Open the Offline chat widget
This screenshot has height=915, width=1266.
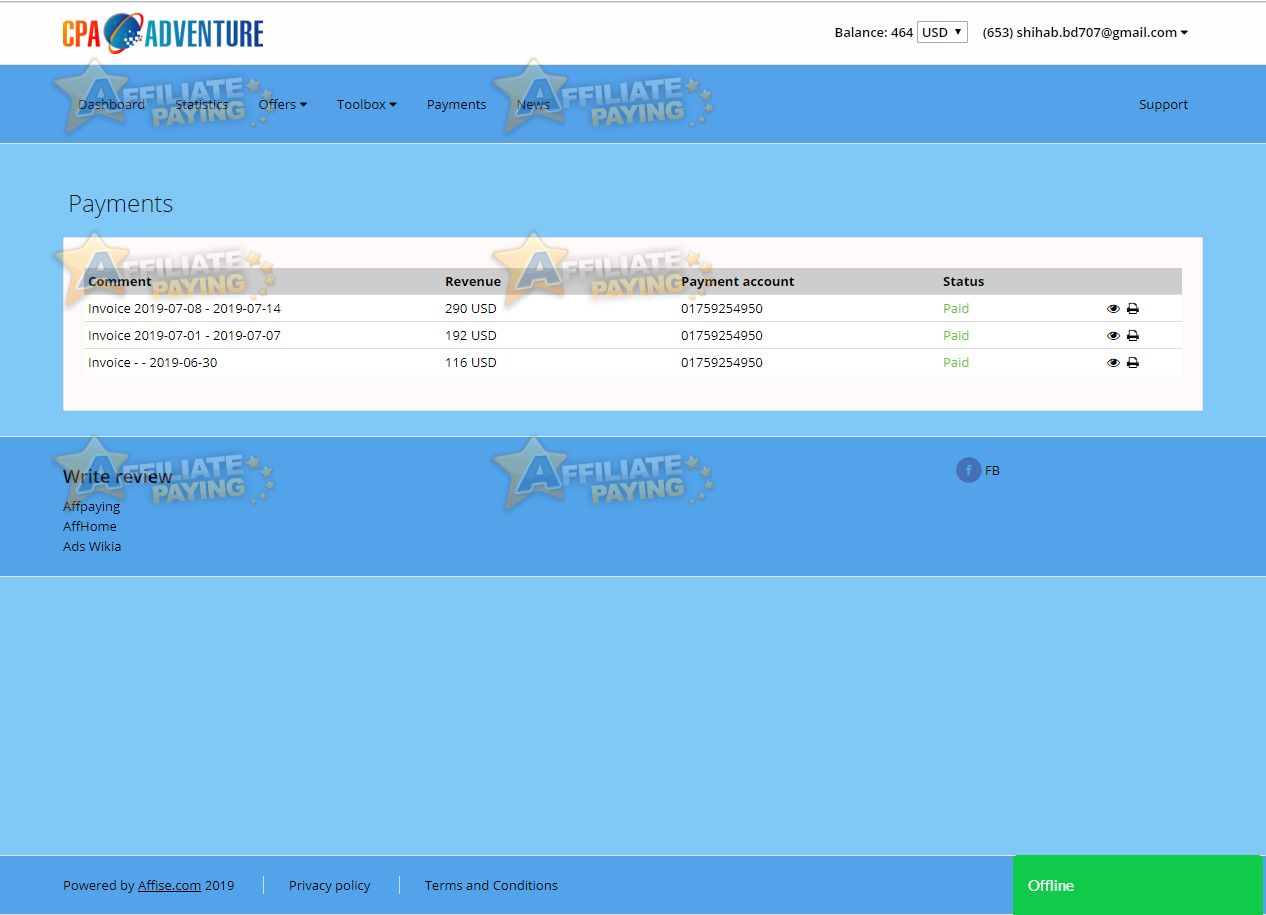click(x=1137, y=885)
